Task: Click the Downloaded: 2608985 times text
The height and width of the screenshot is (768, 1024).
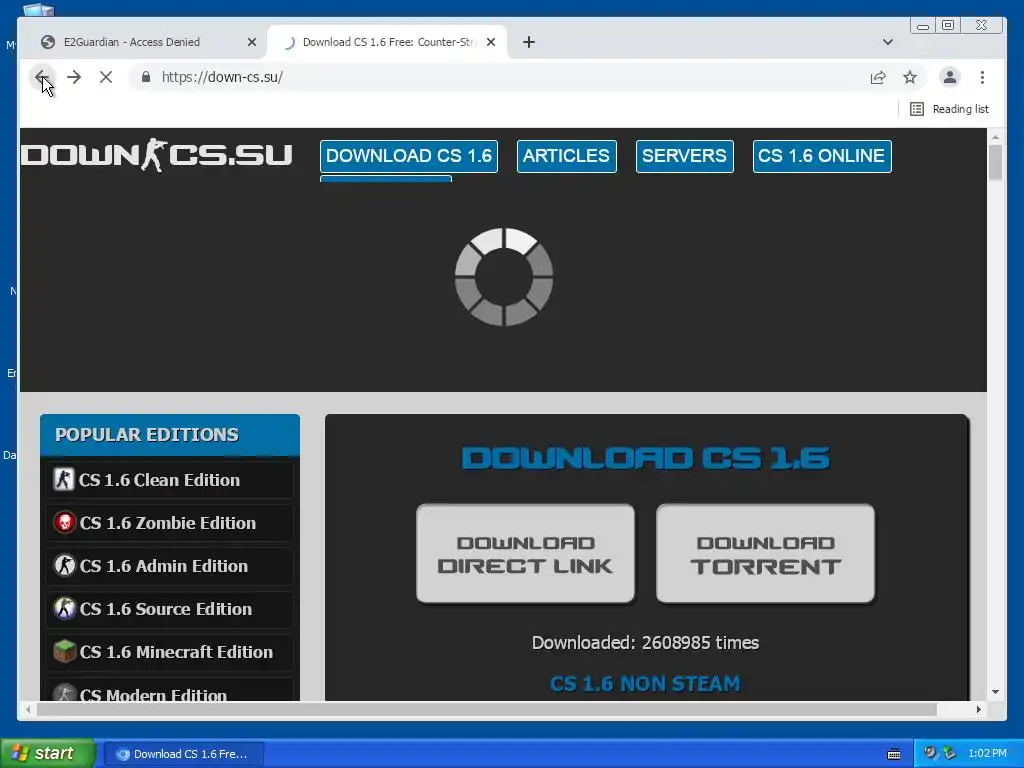Action: 645,643
